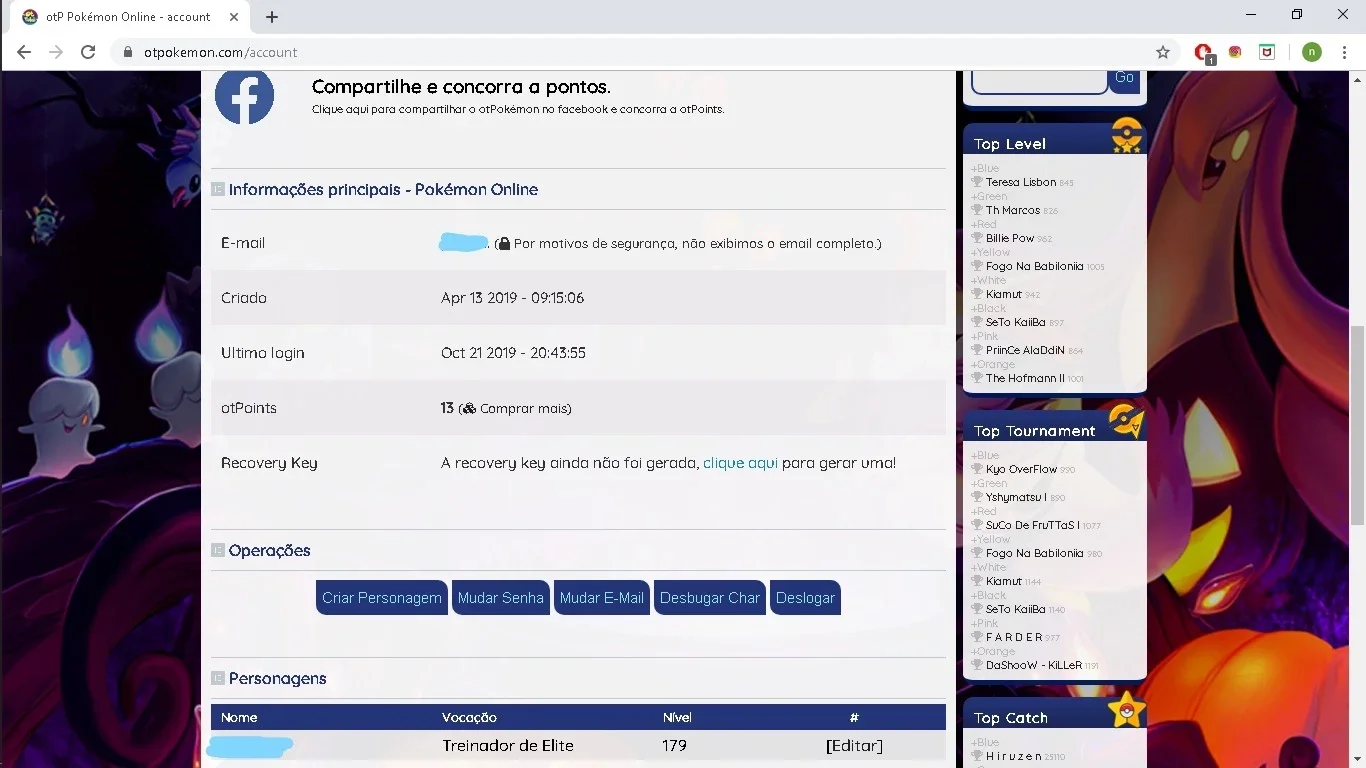Open PriinCe AlaDdiN in Top Level
The height and width of the screenshot is (768, 1366).
[1026, 350]
